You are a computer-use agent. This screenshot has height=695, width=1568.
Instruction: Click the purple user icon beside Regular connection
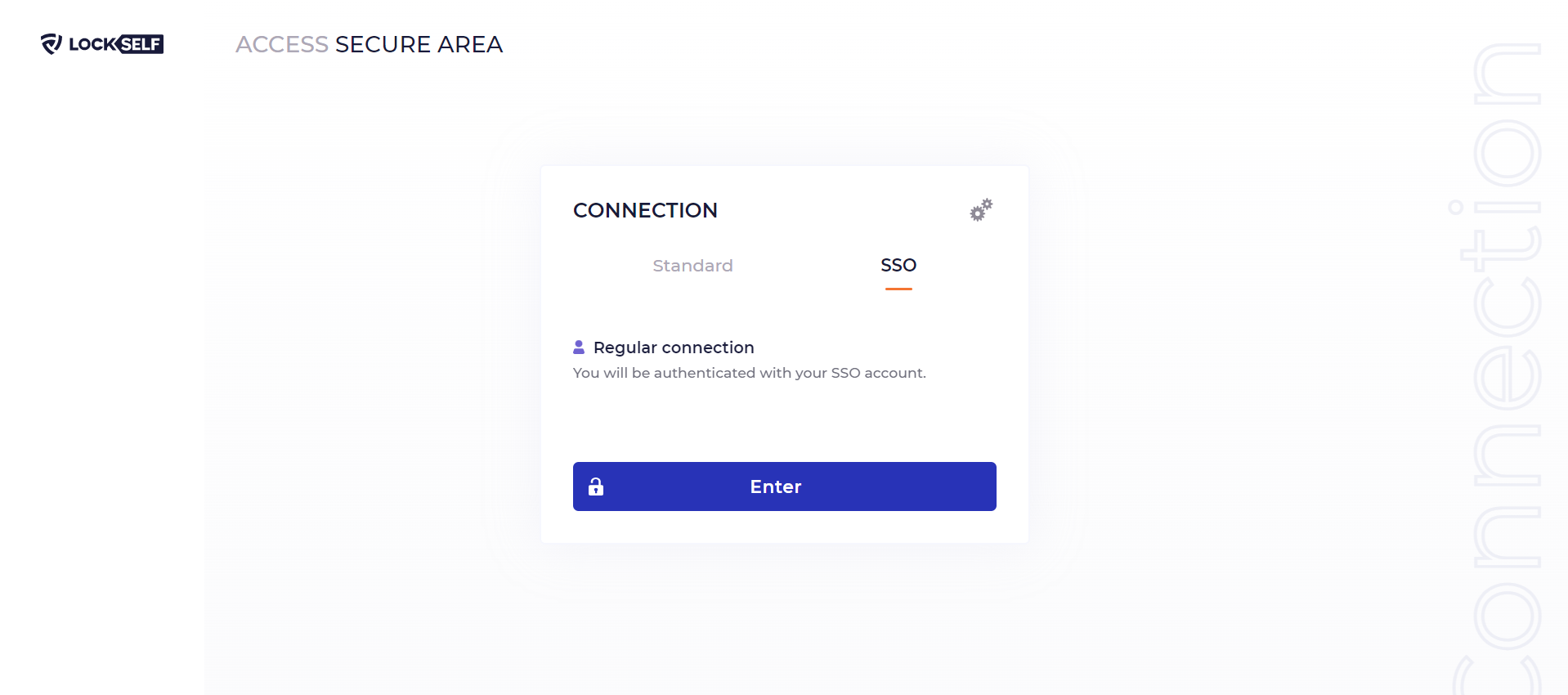click(579, 347)
